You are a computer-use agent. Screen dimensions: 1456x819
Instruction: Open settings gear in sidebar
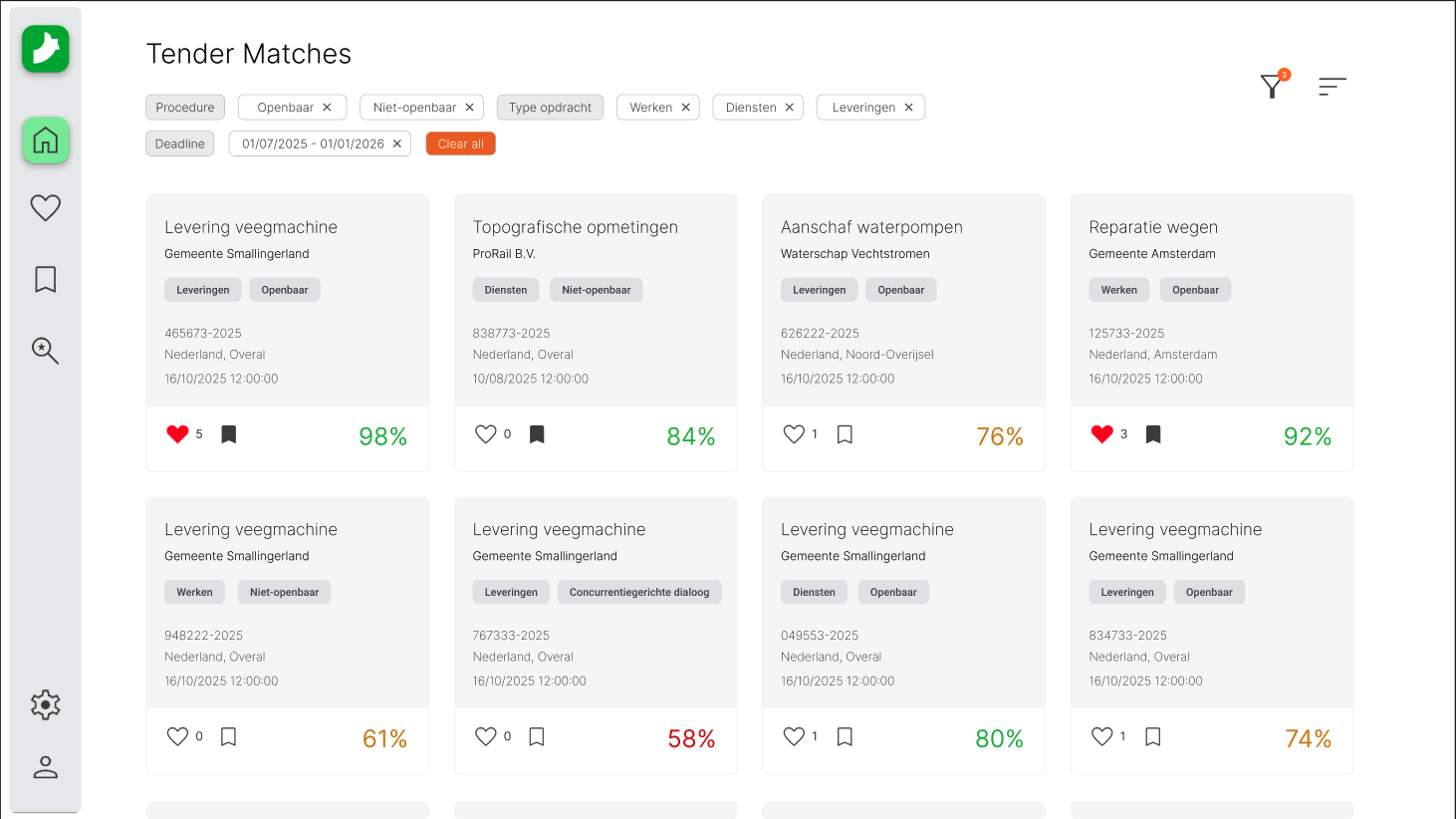click(46, 705)
